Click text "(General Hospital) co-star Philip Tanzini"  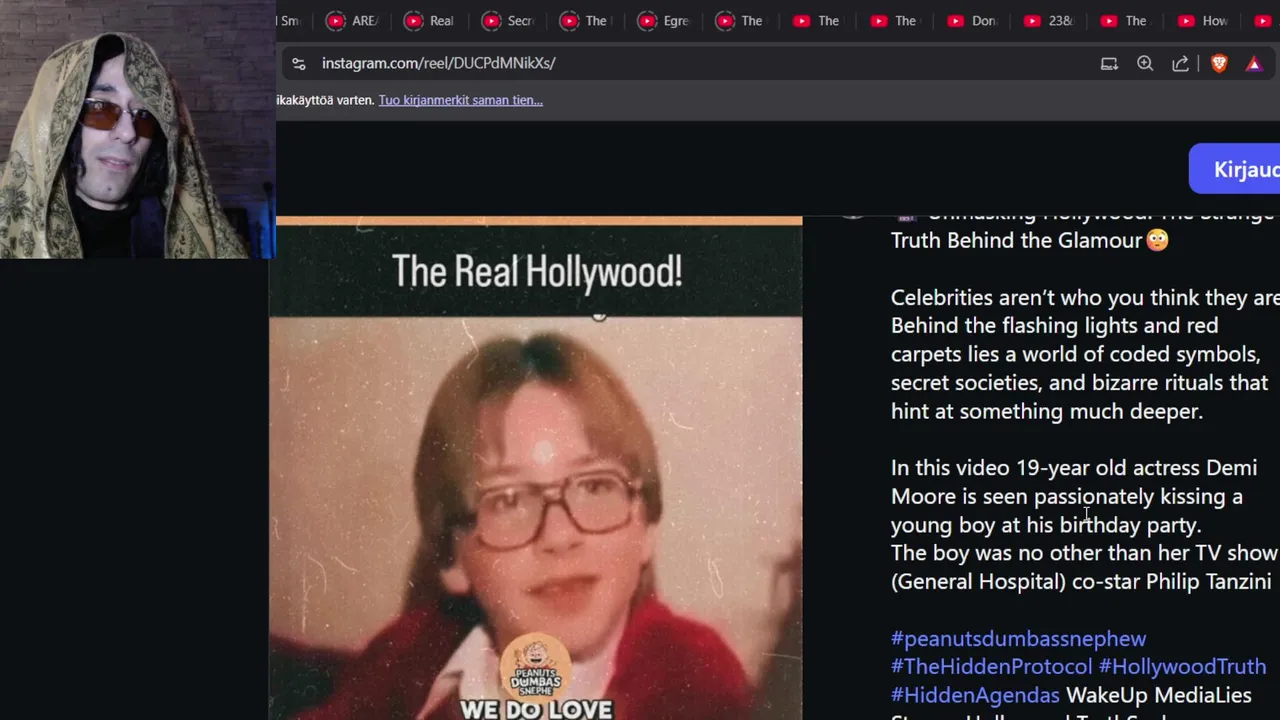pyautogui.click(x=1081, y=581)
